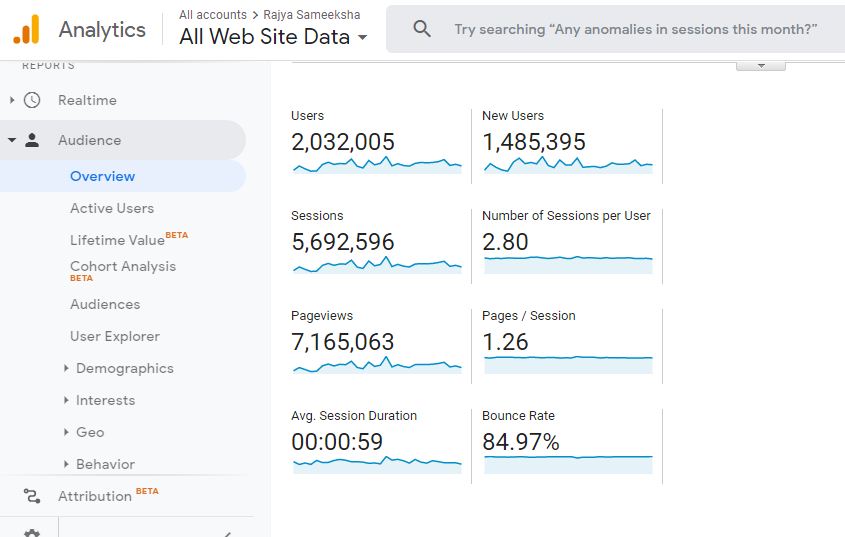Click the Rajya Sameeksha breadcrumb link

pos(311,15)
